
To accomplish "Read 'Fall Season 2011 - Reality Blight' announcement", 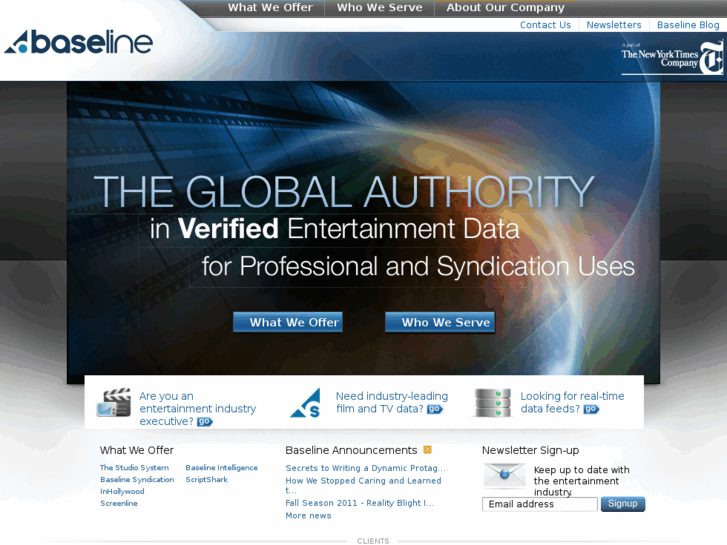I will (x=360, y=503).
